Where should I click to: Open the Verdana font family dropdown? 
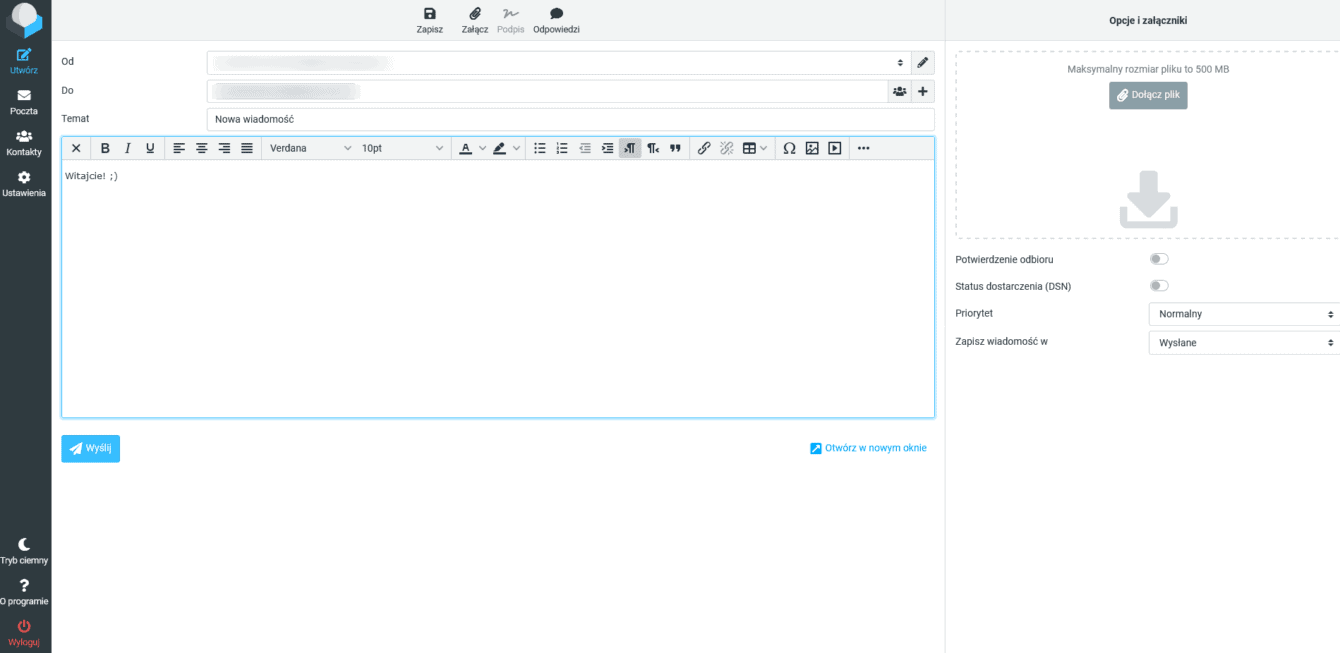(x=310, y=147)
